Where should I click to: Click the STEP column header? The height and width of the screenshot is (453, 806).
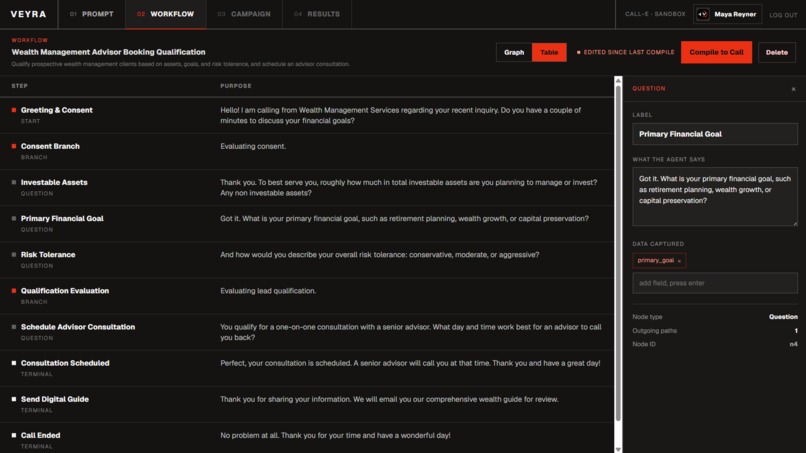point(20,86)
